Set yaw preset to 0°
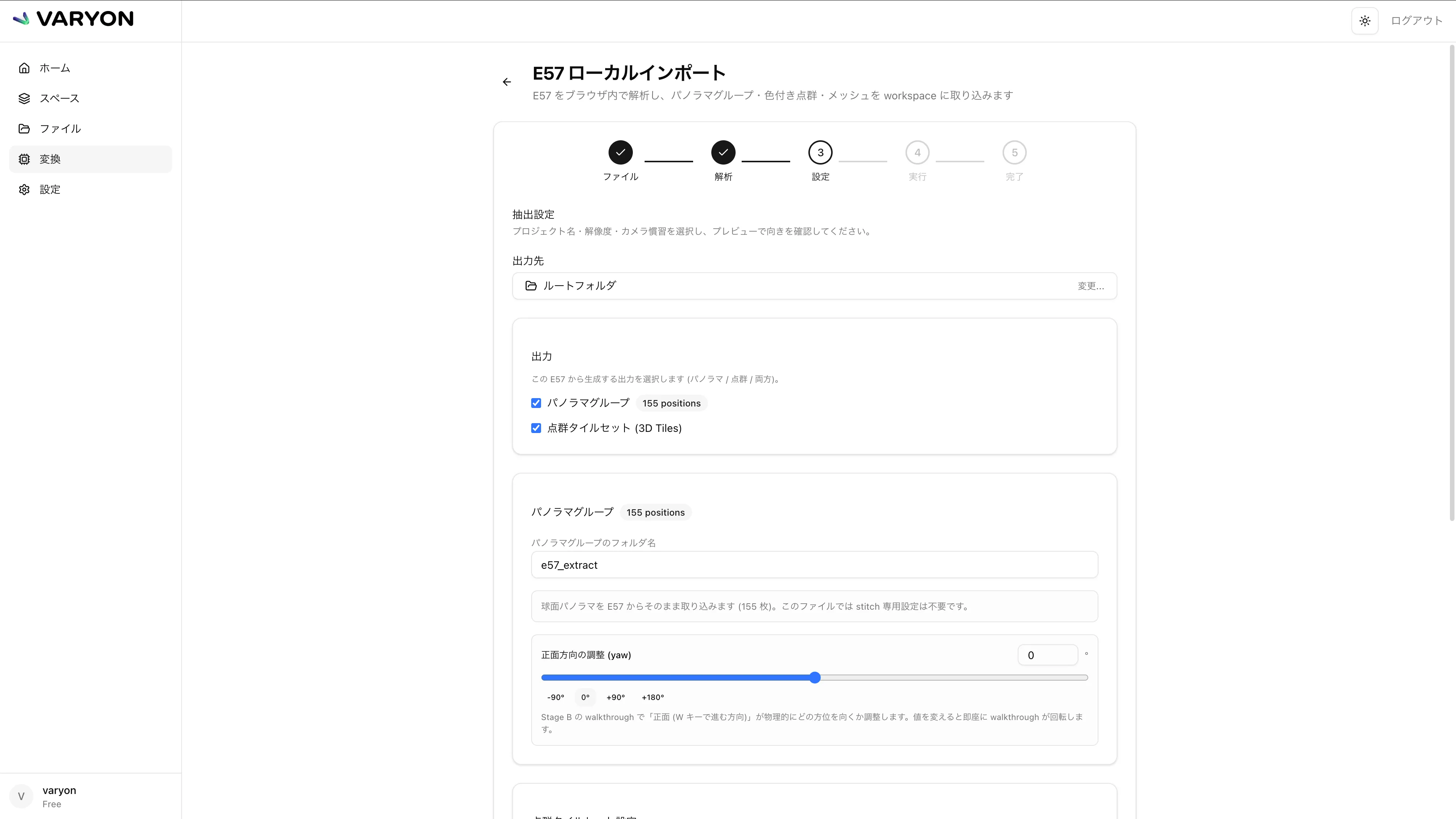 tap(585, 698)
